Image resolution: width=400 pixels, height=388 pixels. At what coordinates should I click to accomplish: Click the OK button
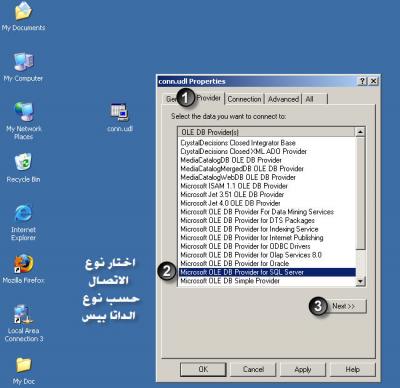point(203,369)
